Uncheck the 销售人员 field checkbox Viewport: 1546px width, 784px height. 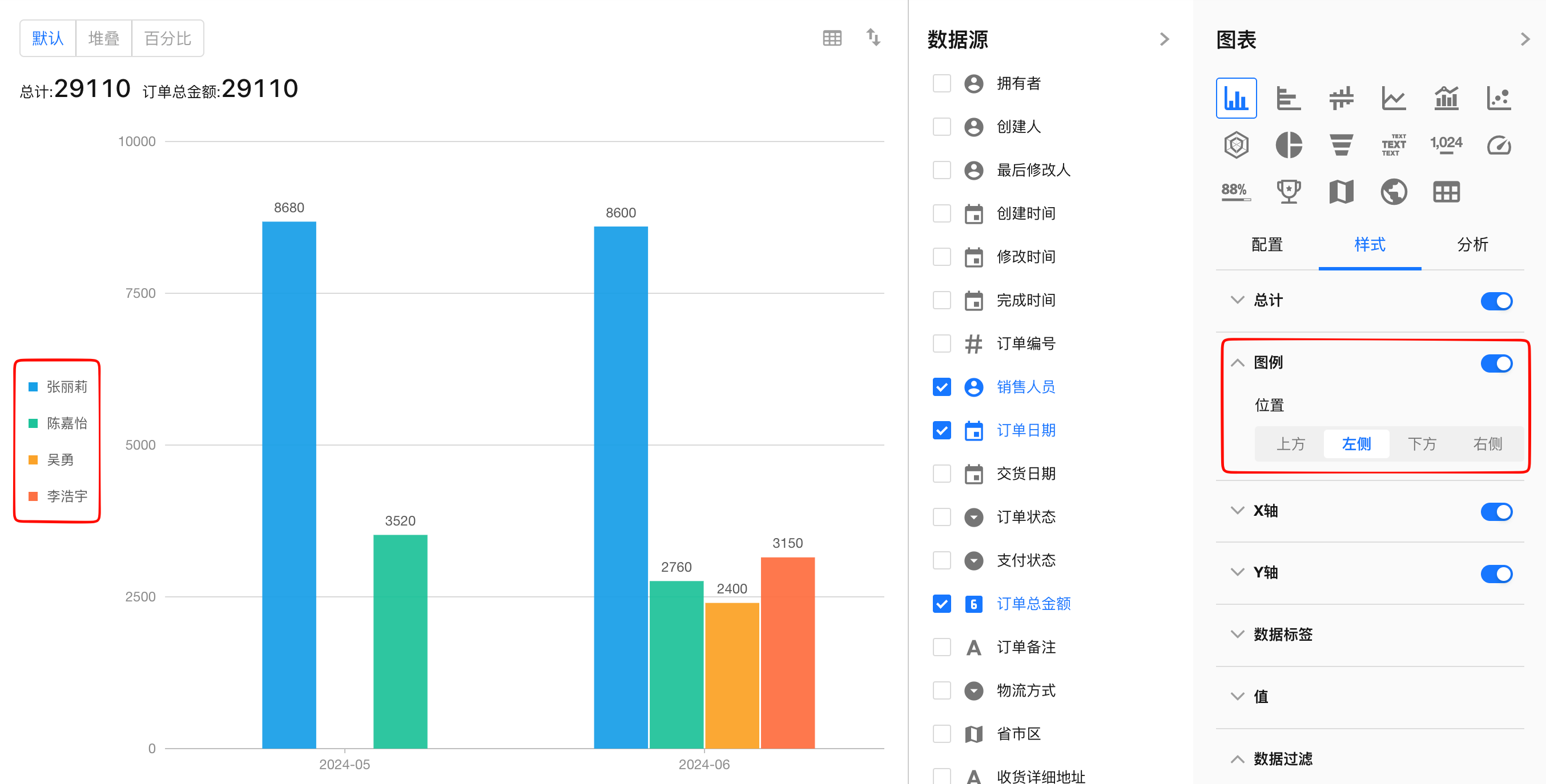pyautogui.click(x=941, y=387)
